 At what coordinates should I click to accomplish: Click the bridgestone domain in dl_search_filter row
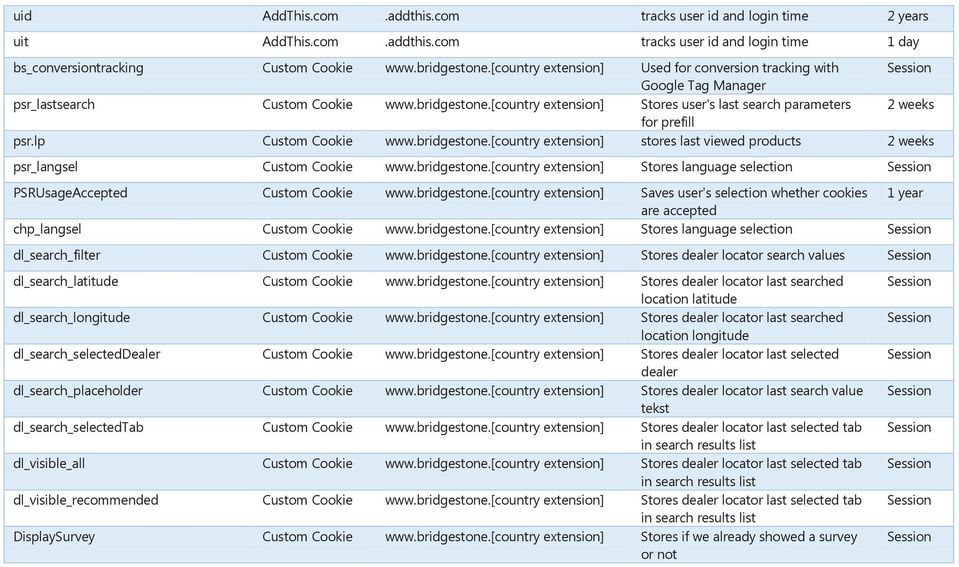(x=494, y=256)
